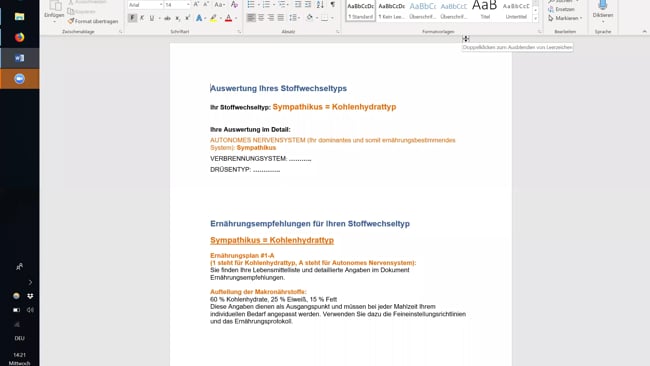Collapse the ribbon with the chevron
The image size is (650, 366).
(644, 32)
